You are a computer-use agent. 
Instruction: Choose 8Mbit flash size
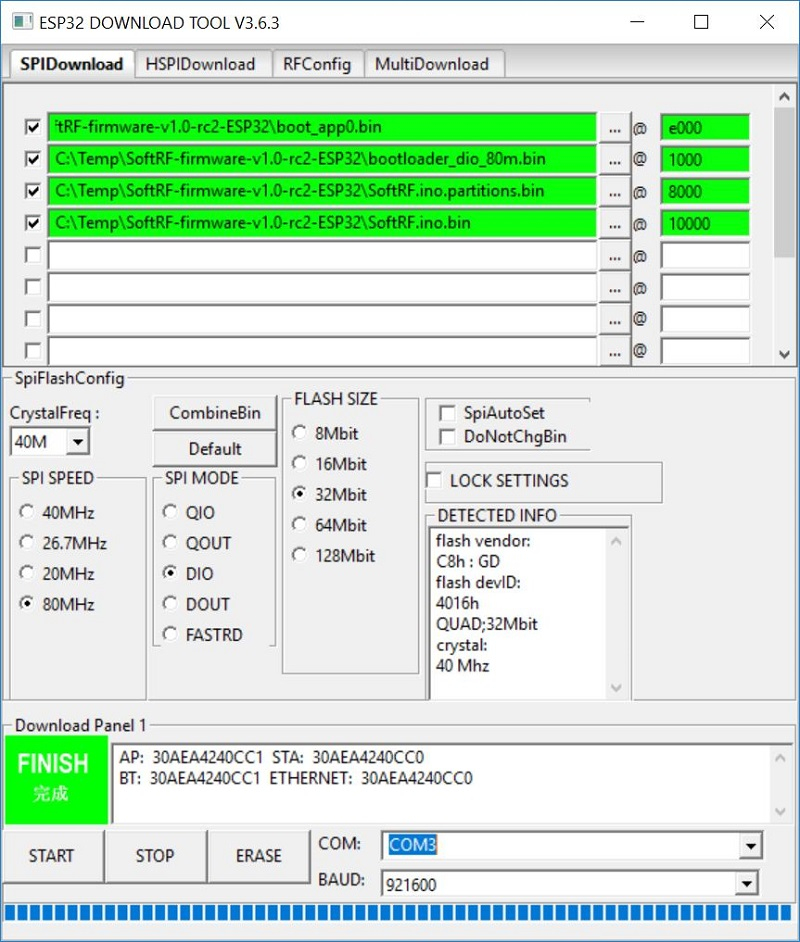pos(299,433)
